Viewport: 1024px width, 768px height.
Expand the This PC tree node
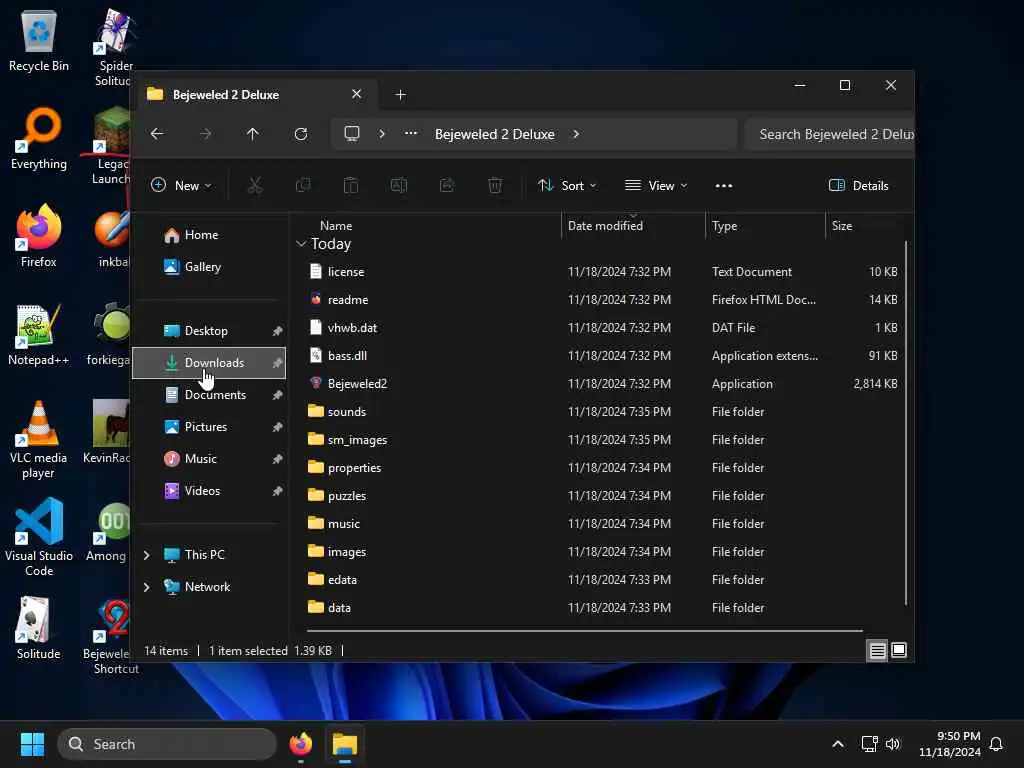click(x=147, y=555)
